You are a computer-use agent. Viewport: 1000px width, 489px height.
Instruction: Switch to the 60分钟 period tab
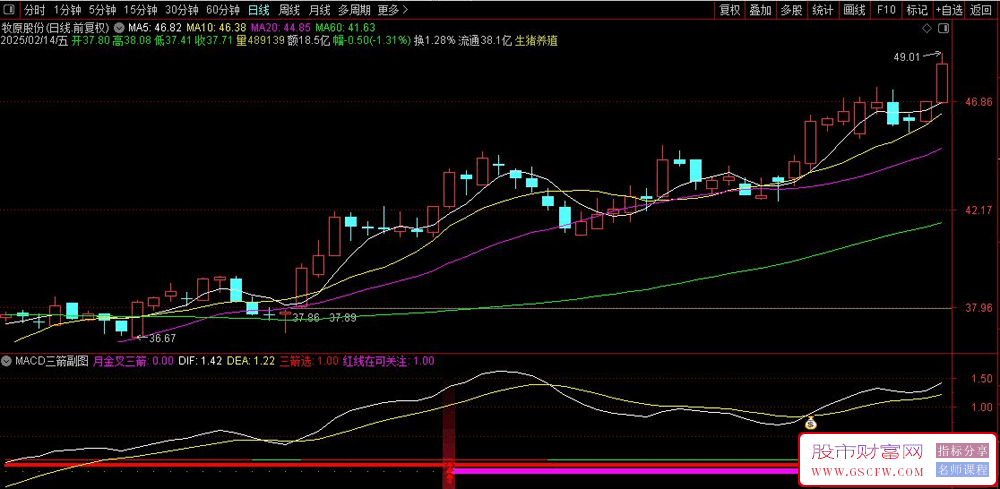pos(222,10)
